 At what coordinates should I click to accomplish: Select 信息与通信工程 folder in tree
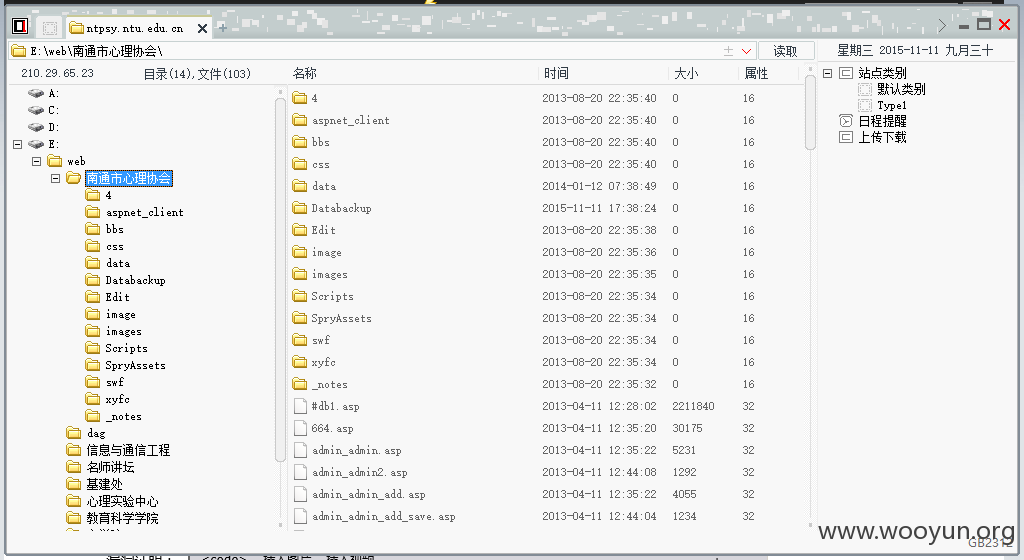coord(128,450)
